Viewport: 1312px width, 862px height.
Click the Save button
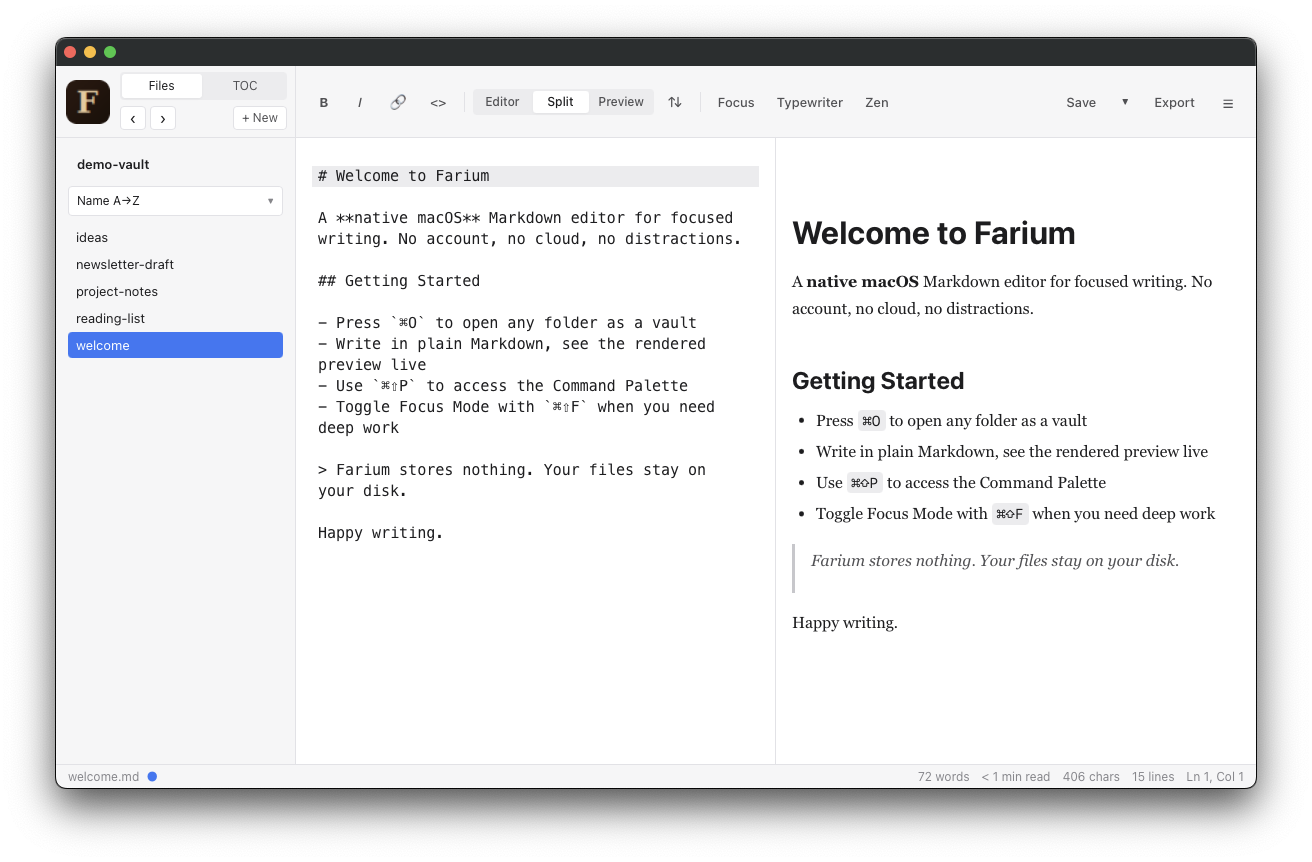[x=1081, y=102]
